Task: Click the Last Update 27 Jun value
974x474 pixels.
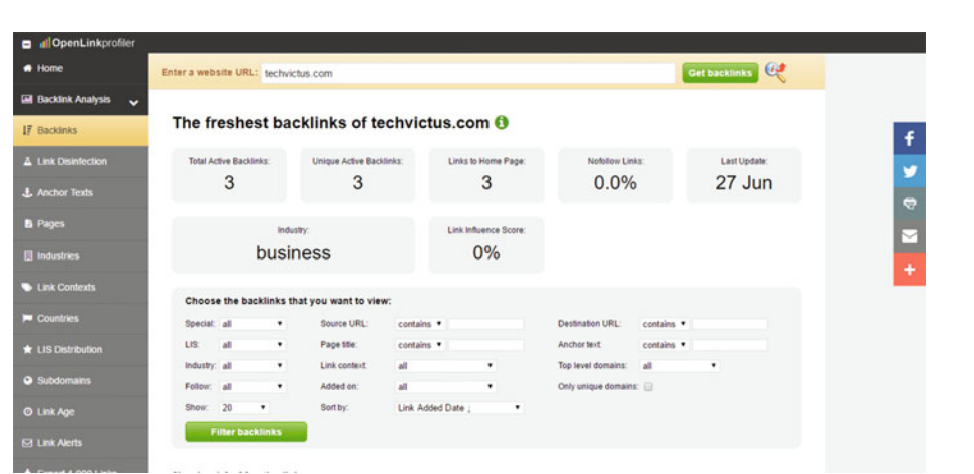Action: point(744,183)
